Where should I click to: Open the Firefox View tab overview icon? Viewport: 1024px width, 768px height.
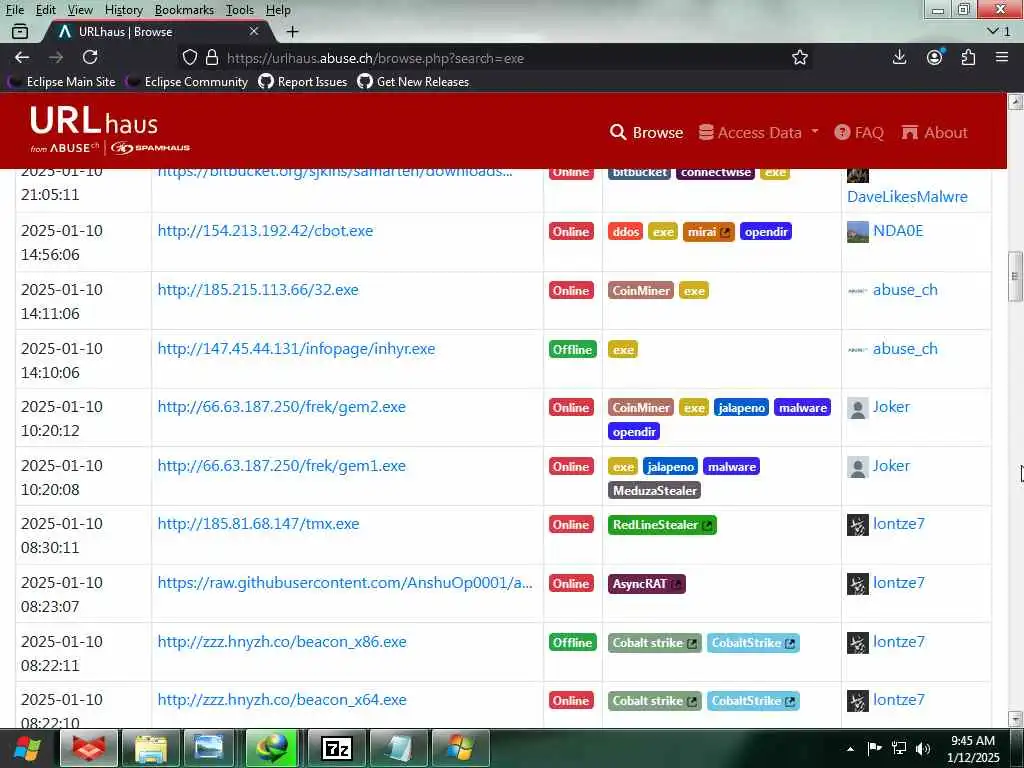click(20, 31)
